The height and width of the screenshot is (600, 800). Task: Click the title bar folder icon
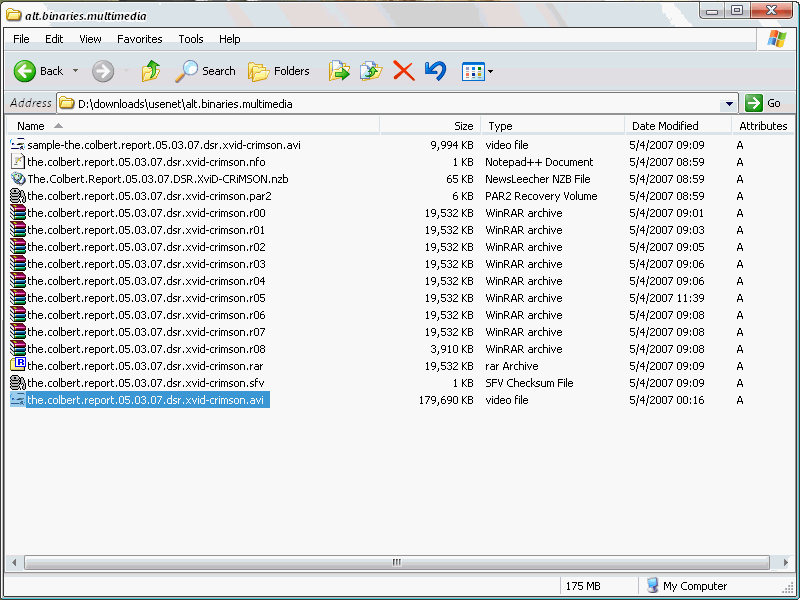(14, 15)
